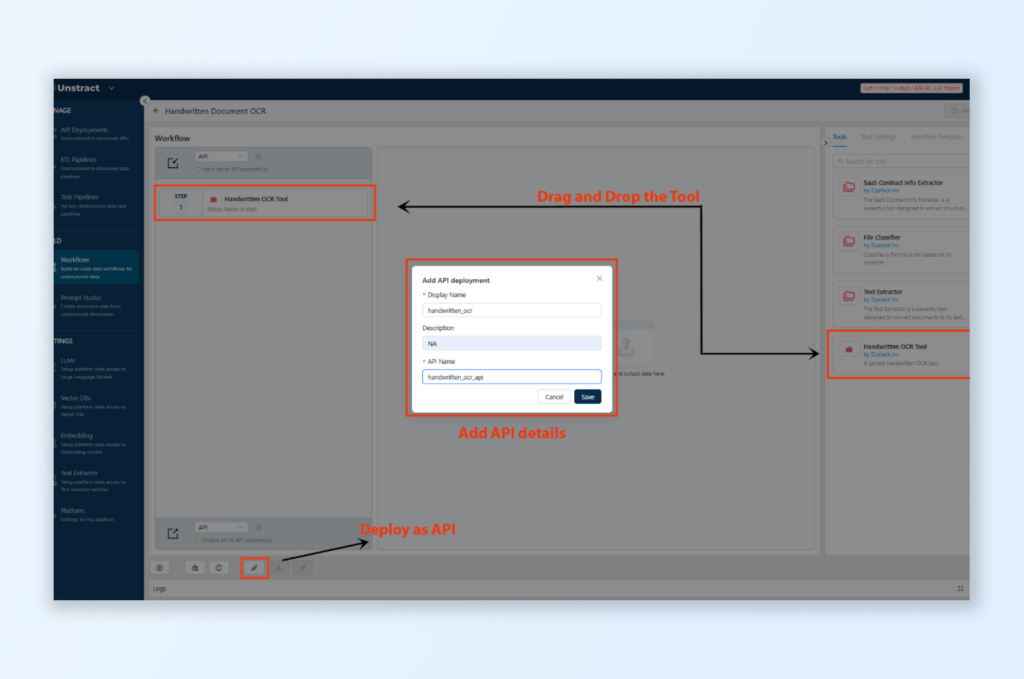Screen dimensions: 1024x679
Task: Cancel the Add API deployment dialog
Action: pyautogui.click(x=554, y=396)
